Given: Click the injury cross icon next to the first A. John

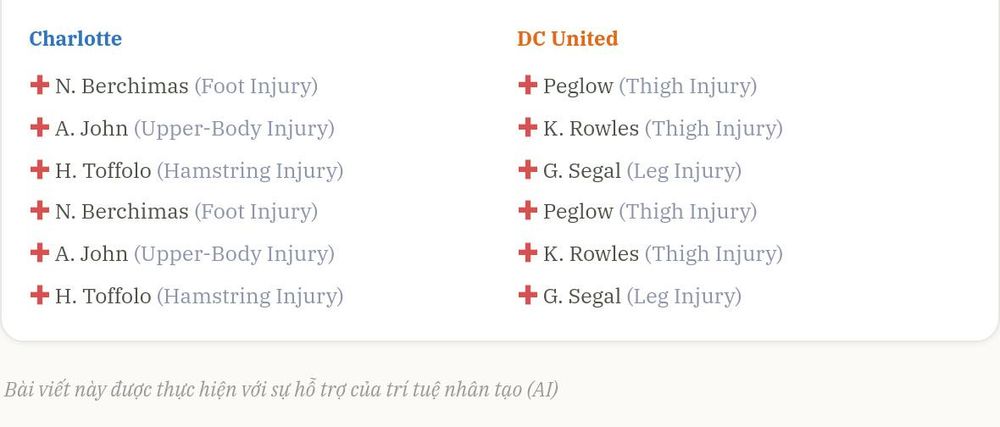Looking at the screenshot, I should pos(40,127).
